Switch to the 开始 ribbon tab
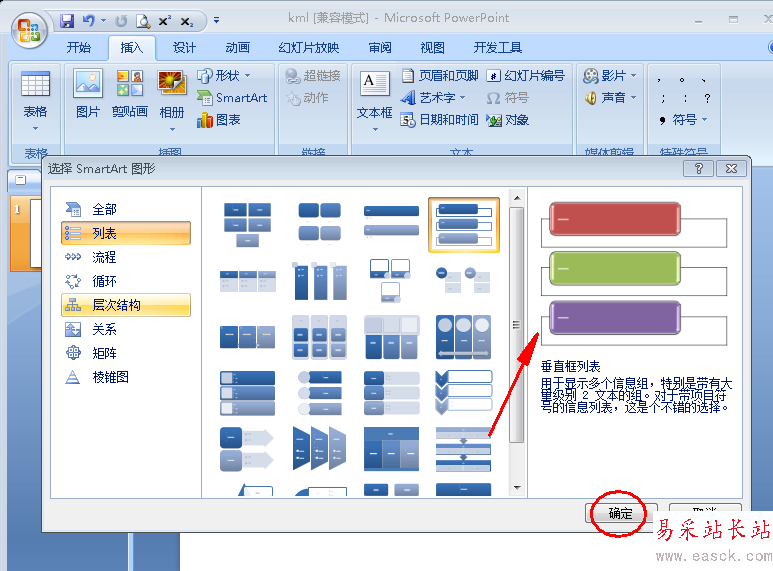The width and height of the screenshot is (773, 571). 79,47
